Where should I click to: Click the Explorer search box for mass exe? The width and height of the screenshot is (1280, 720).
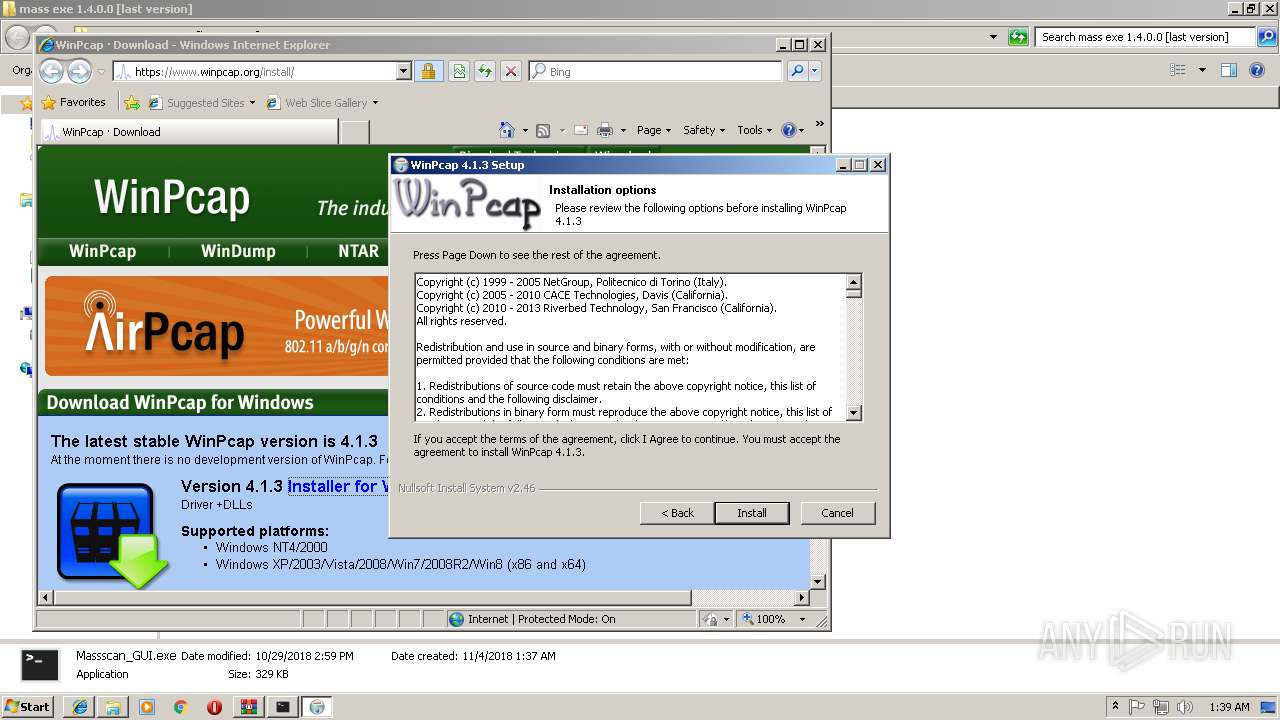pos(1145,37)
